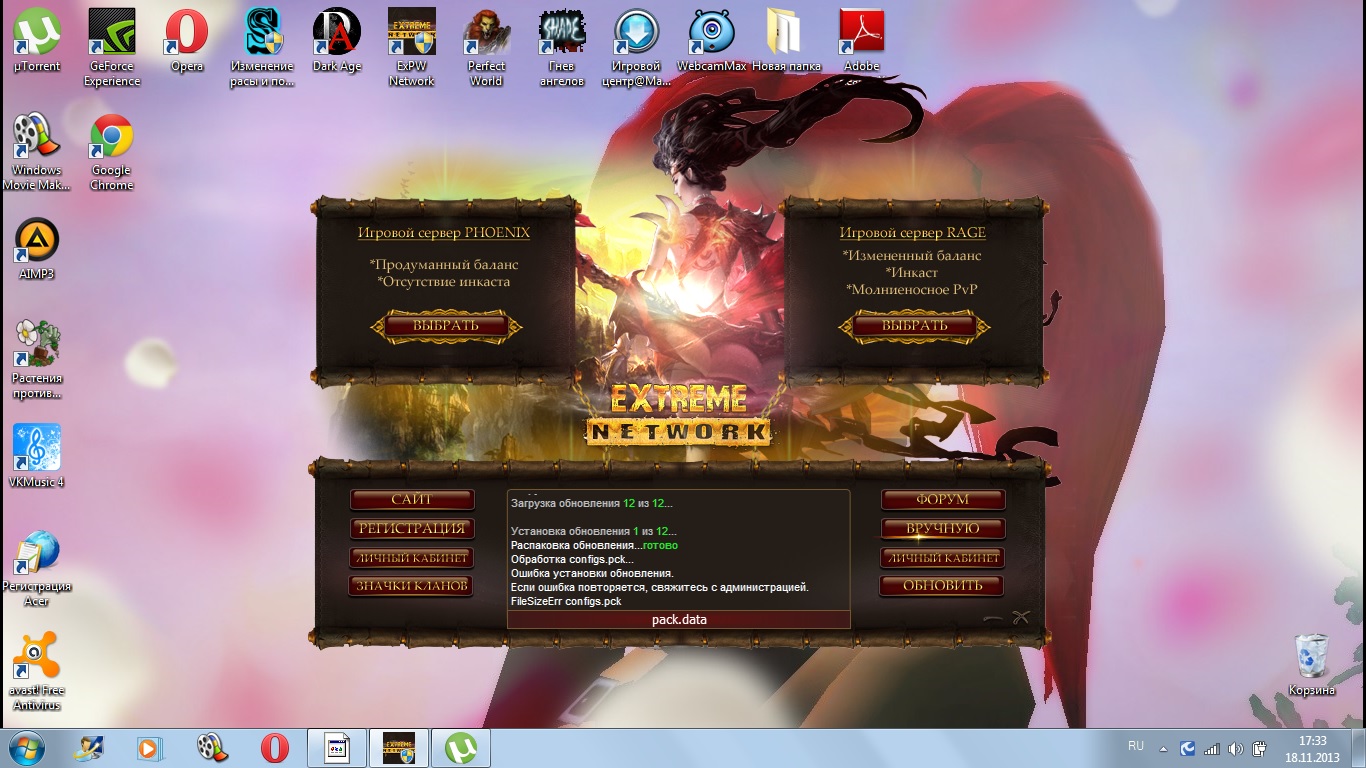Screen dimensions: 1366x768
Task: Minimize the launcher with the dash icon
Action: click(993, 618)
